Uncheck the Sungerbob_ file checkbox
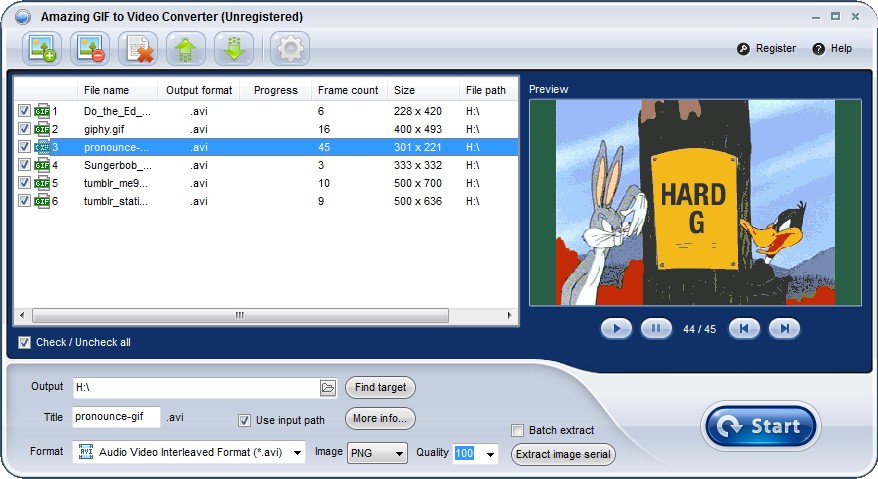Screen dimensions: 878x479 (24, 164)
